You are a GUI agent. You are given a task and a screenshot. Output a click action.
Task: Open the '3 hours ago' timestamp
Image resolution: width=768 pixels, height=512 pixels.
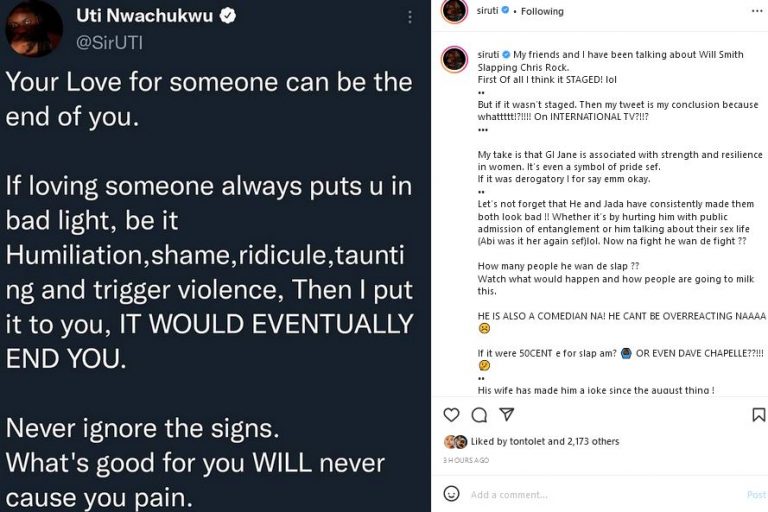(465, 460)
